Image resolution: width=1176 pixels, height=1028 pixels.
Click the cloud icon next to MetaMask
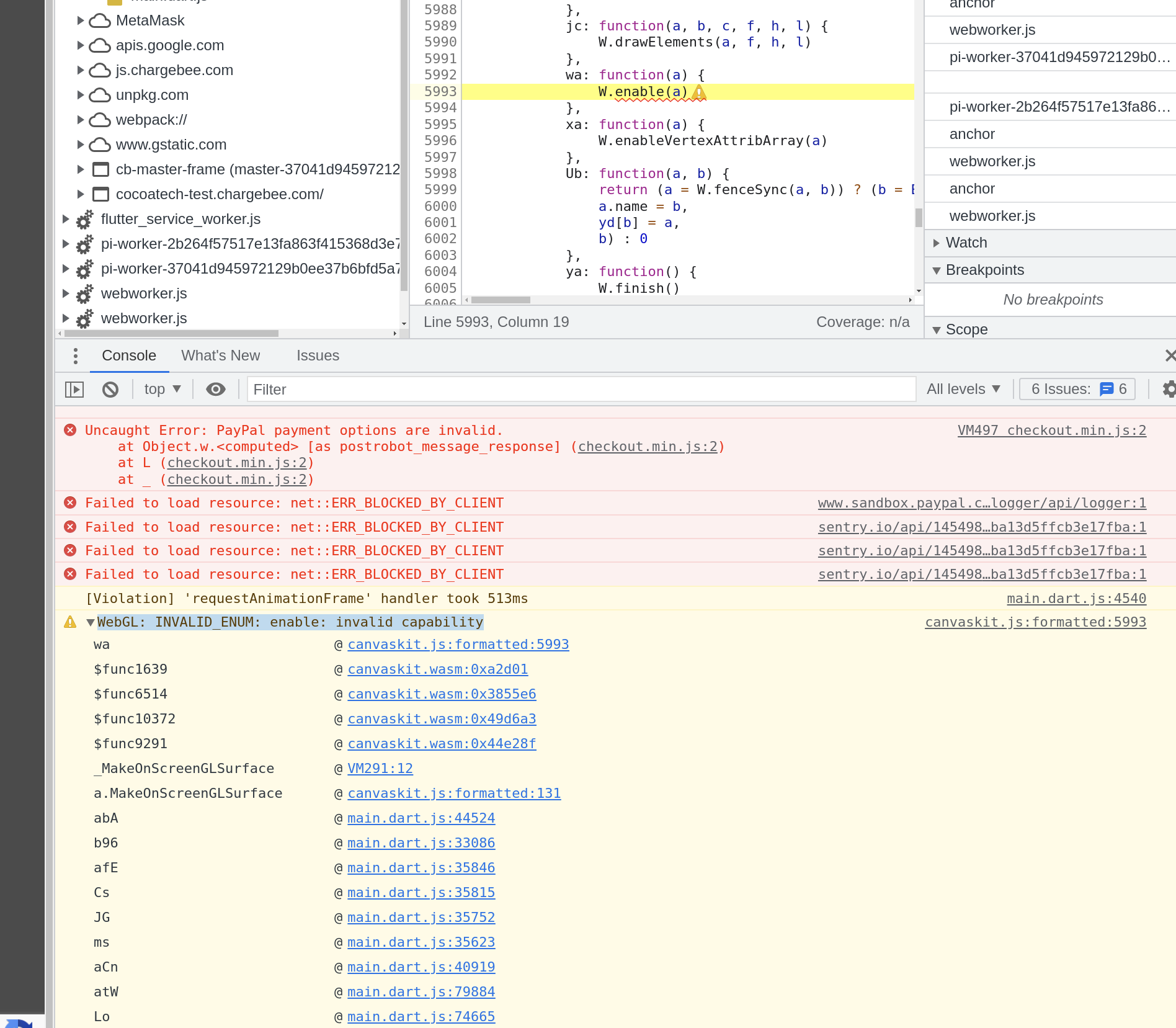click(100, 20)
